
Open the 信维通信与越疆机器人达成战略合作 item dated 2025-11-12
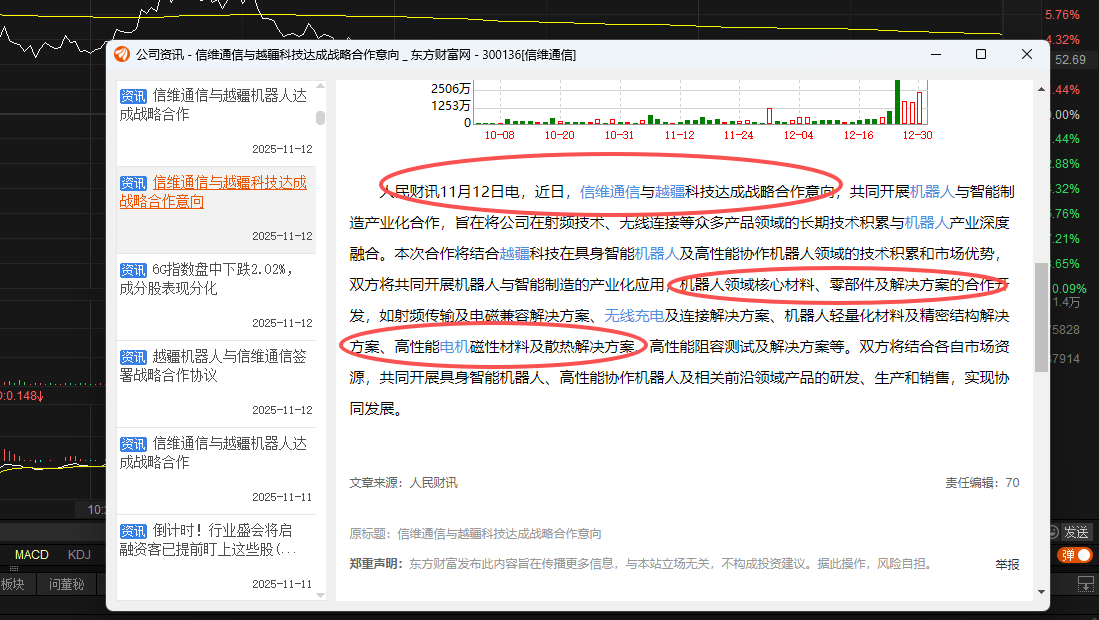[216, 122]
